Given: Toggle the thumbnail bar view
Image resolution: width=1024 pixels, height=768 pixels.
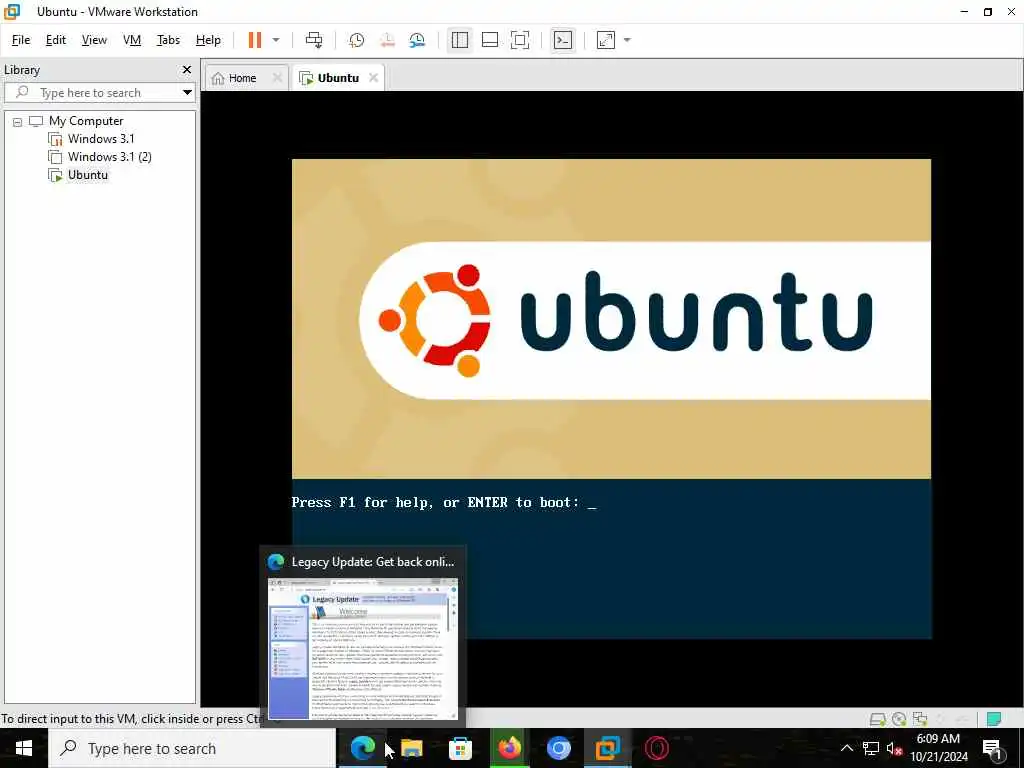Looking at the screenshot, I should [490, 40].
